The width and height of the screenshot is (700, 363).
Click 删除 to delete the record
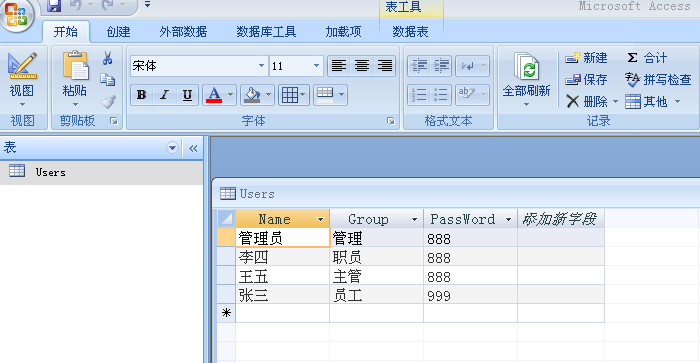587,102
